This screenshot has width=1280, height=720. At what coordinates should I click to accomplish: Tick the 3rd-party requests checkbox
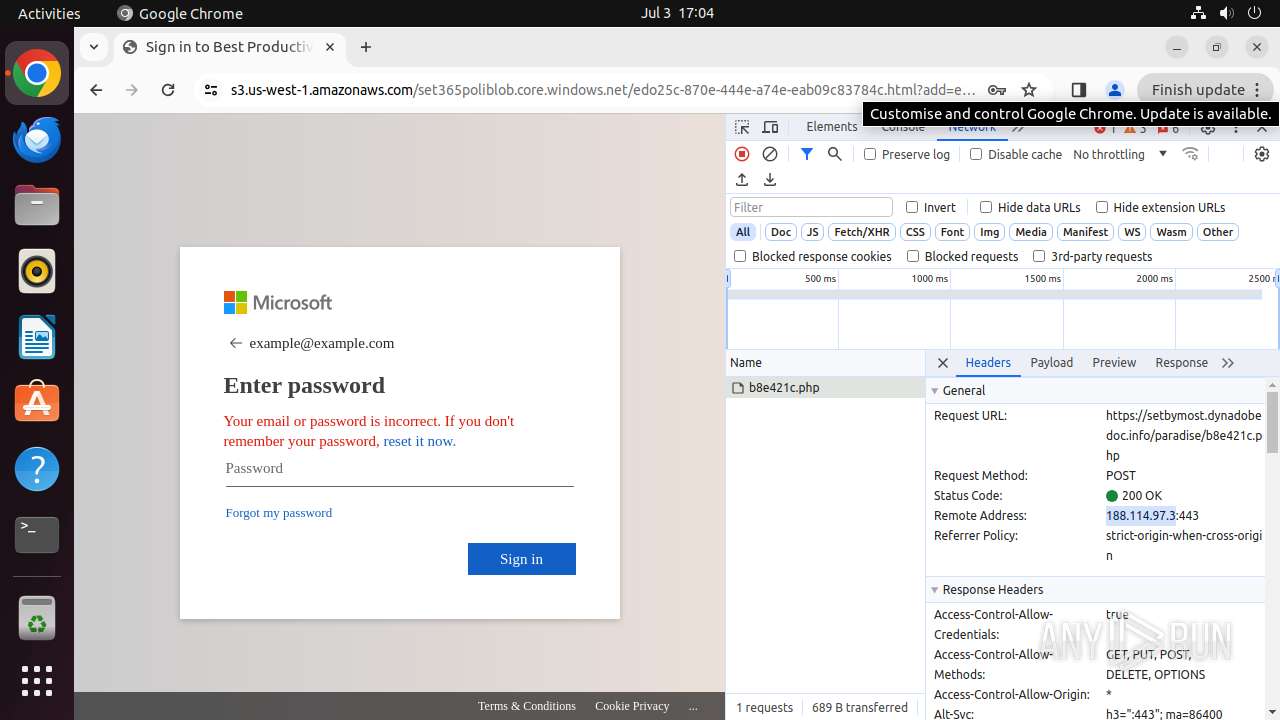point(1039,256)
